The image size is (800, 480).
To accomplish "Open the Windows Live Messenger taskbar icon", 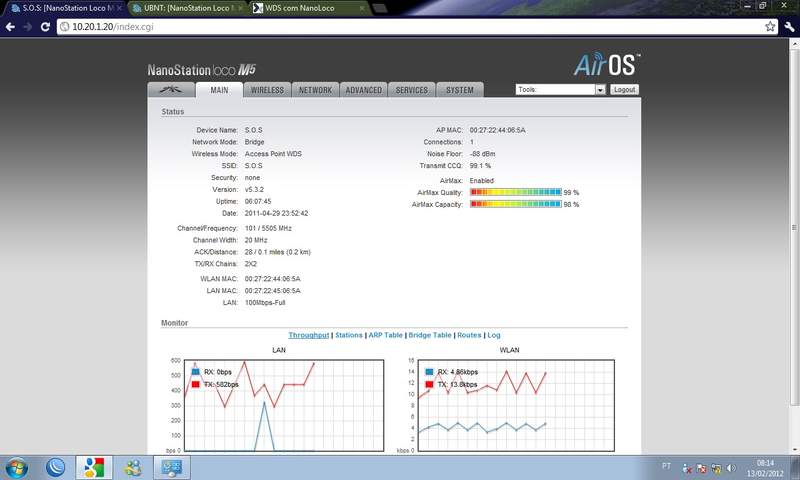I will [133, 467].
